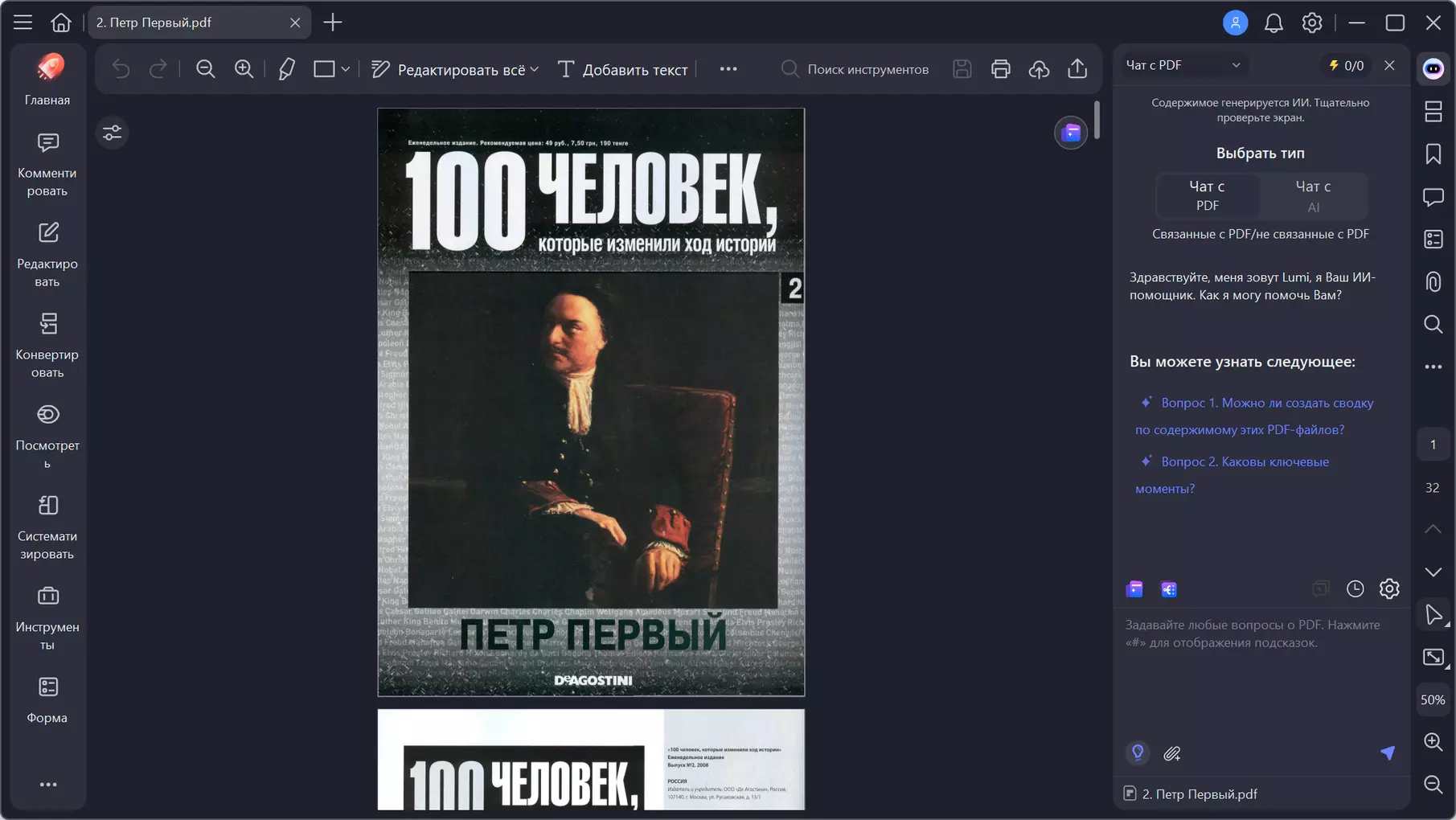Close the Петр Первый.pdf tab

(x=295, y=23)
